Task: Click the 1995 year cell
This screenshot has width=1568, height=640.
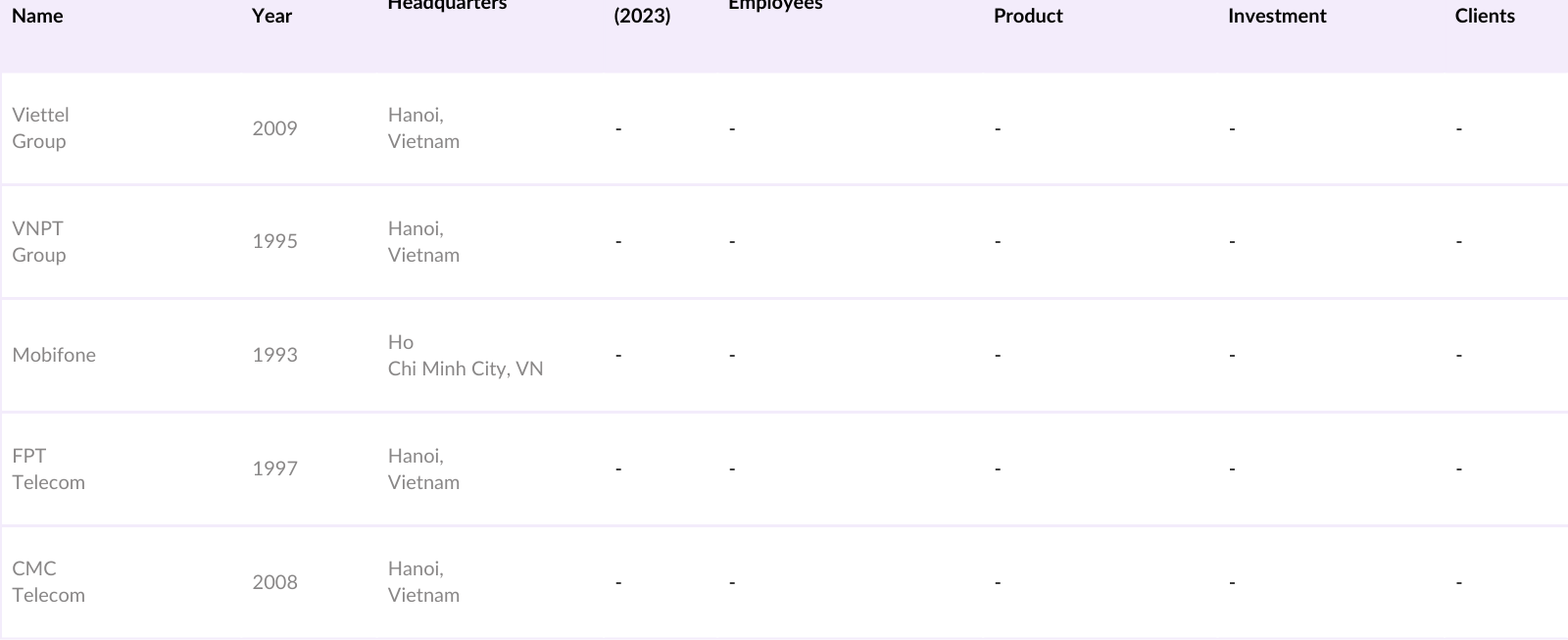Action: point(274,241)
